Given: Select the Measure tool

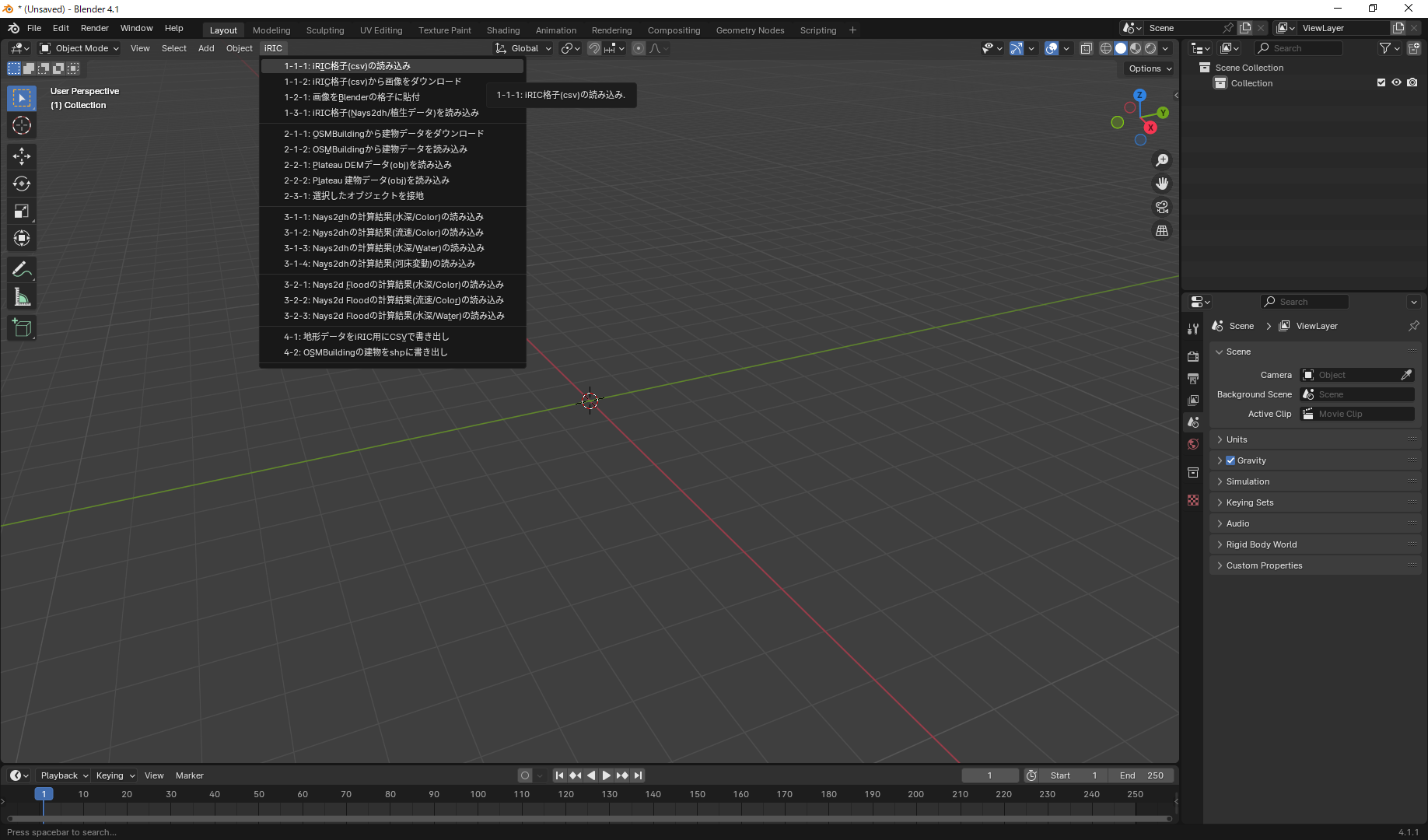Looking at the screenshot, I should [22, 297].
